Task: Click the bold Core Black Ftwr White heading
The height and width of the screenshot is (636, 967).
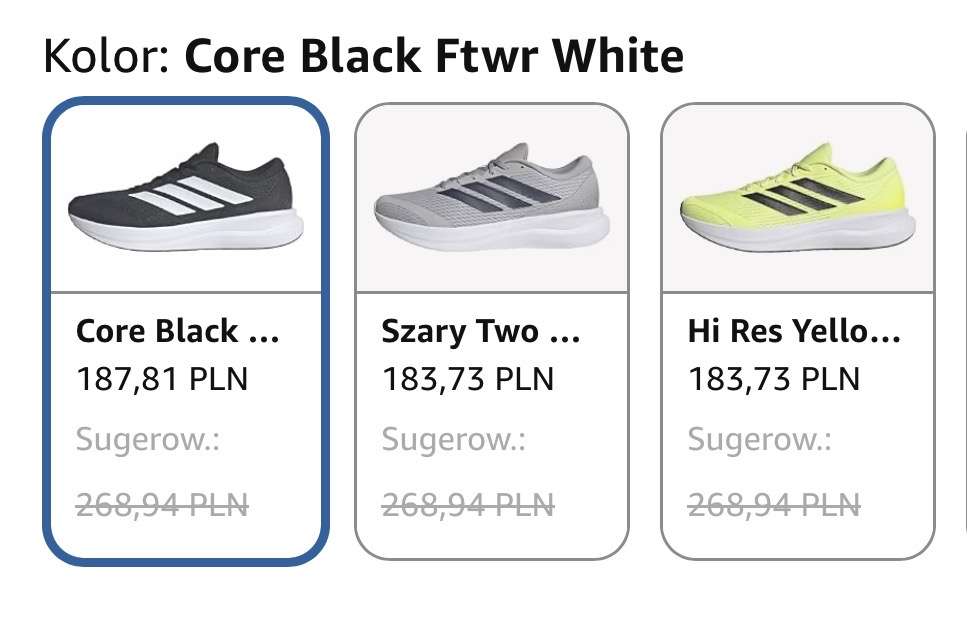Action: tap(434, 56)
